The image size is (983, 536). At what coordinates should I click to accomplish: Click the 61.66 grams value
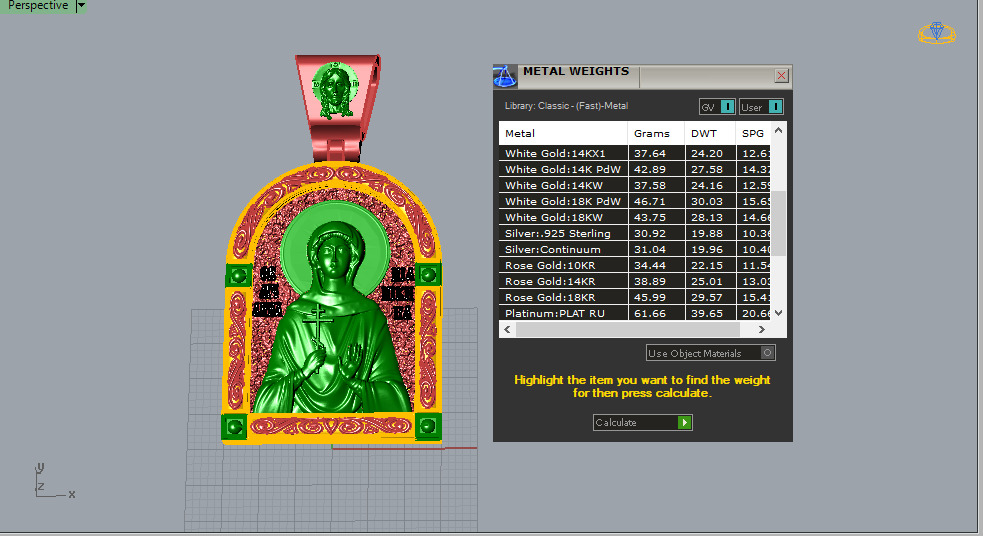click(649, 313)
